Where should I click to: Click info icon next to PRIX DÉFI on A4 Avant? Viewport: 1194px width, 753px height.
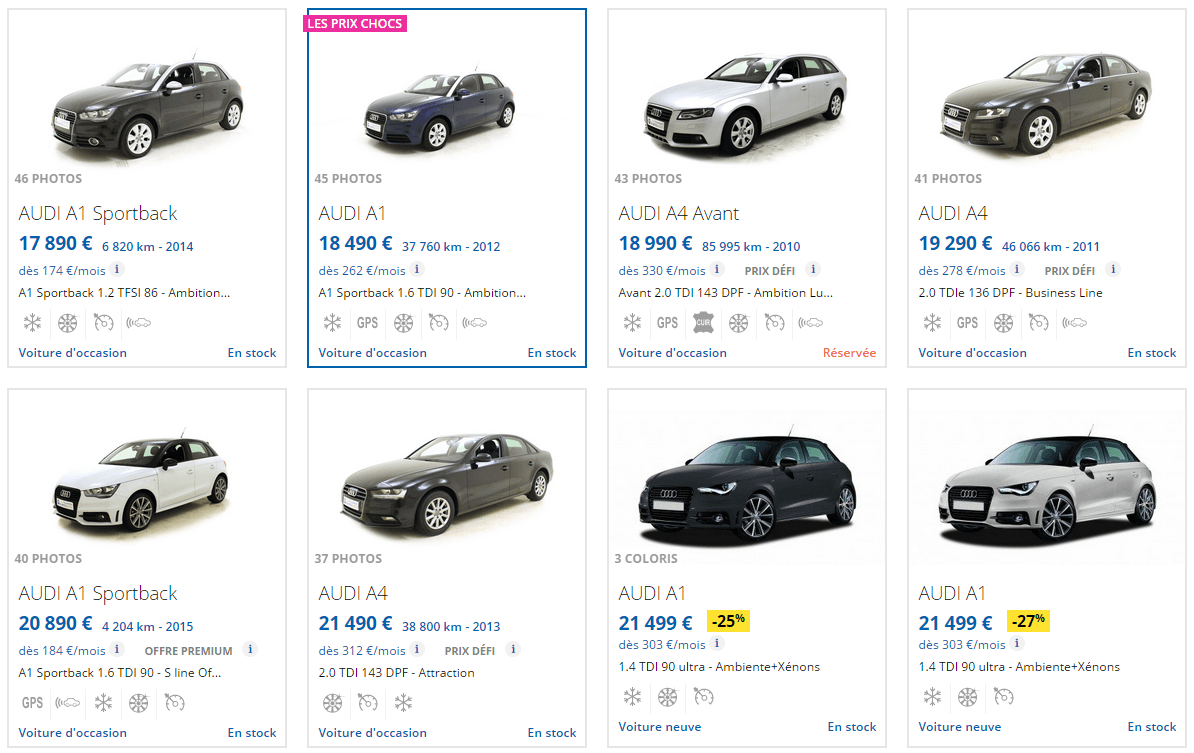(x=813, y=270)
